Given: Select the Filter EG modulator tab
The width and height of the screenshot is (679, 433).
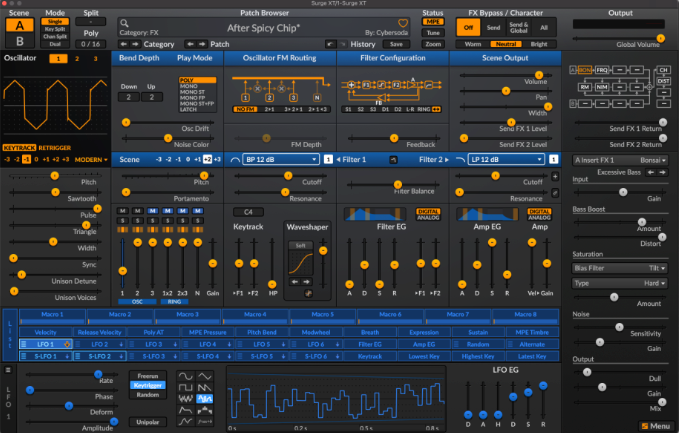Looking at the screenshot, I should tap(370, 344).
